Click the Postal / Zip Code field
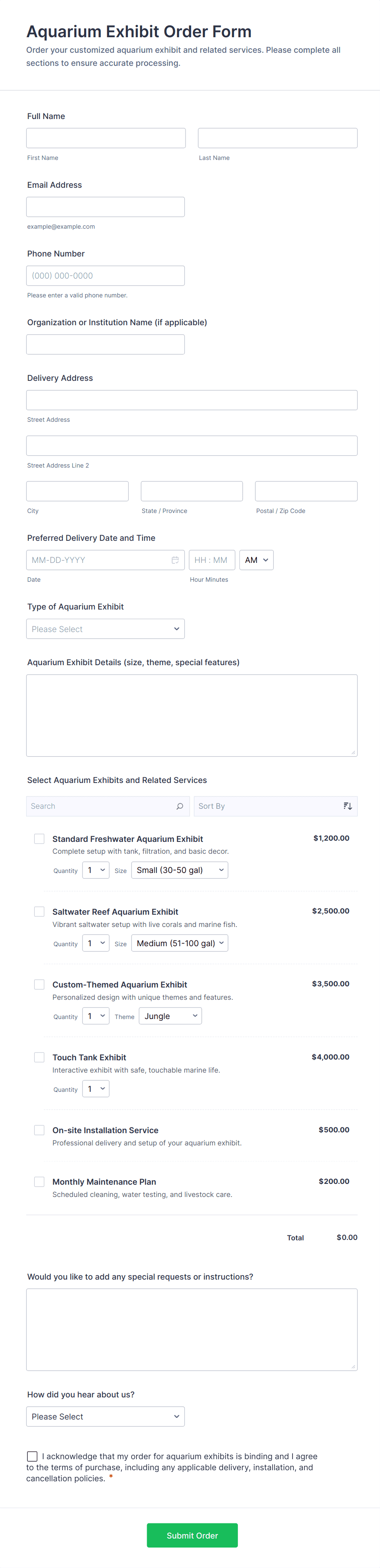This screenshot has width=380, height=1568. [x=306, y=491]
